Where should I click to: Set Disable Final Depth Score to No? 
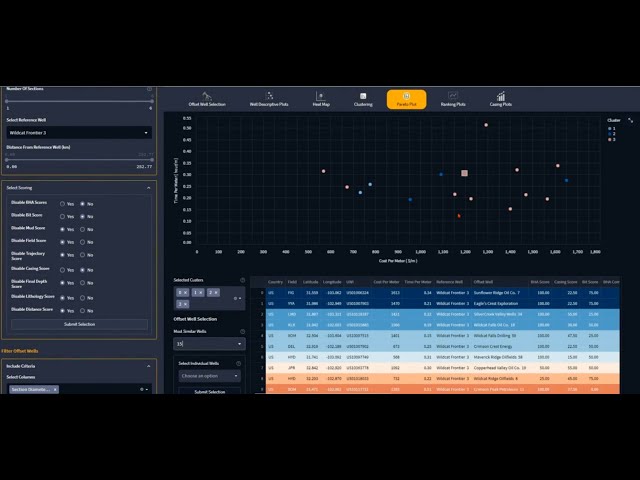click(x=82, y=283)
